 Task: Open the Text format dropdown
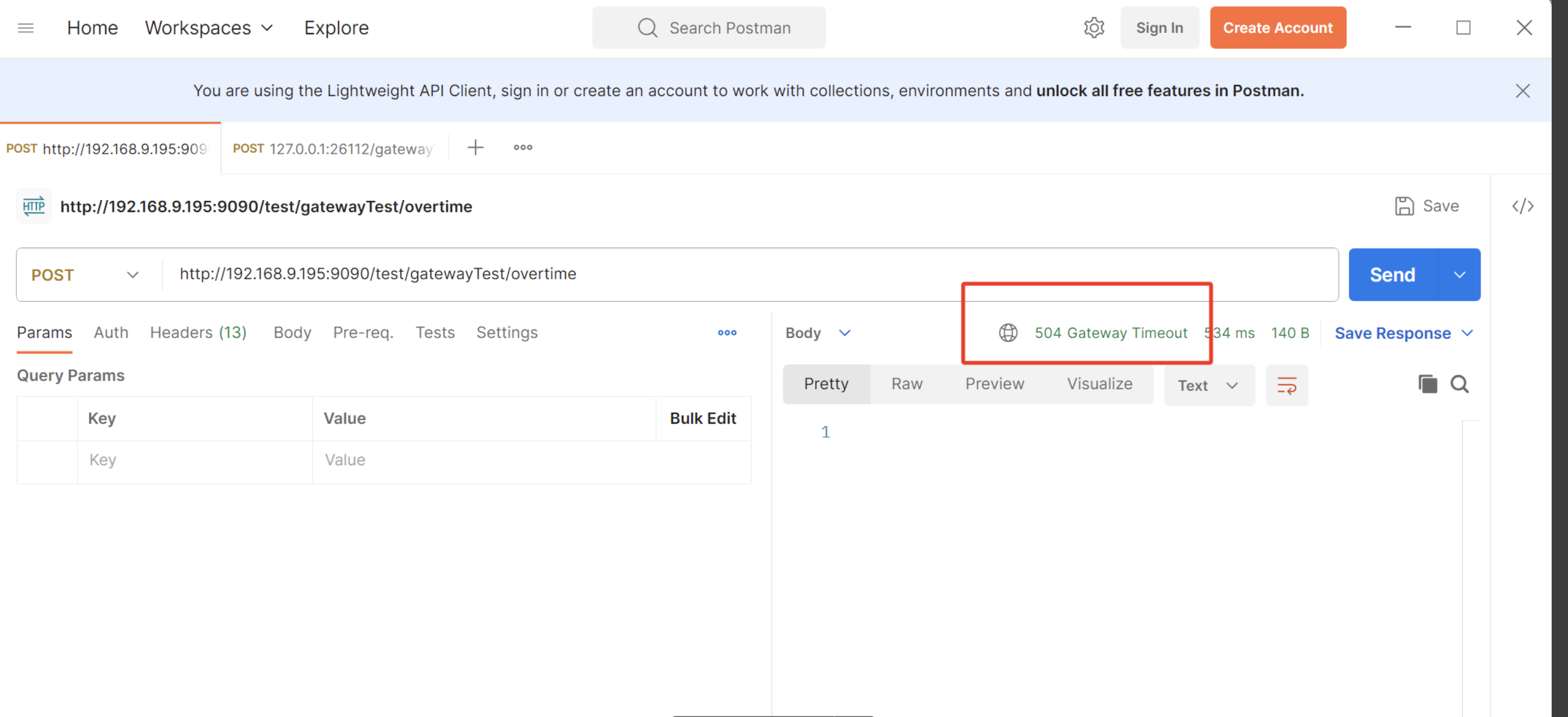pyautogui.click(x=1208, y=385)
